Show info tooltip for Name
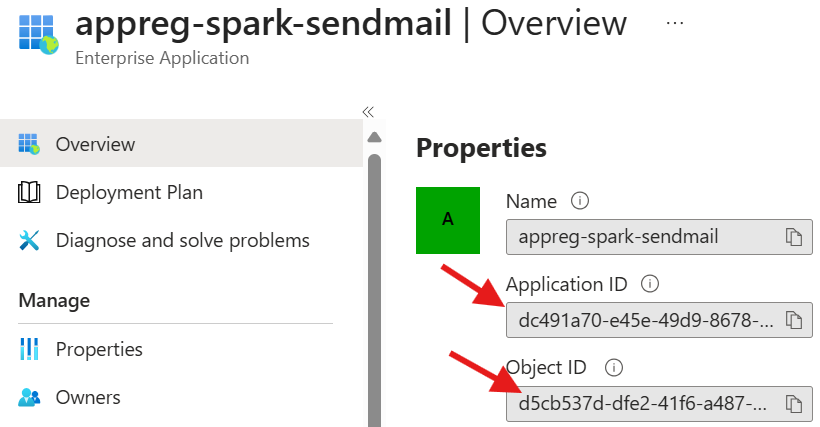This screenshot has height=427, width=820. (578, 201)
